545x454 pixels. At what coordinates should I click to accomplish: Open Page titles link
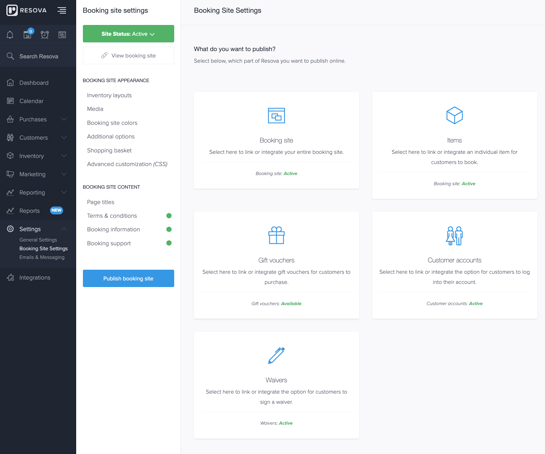click(x=100, y=202)
